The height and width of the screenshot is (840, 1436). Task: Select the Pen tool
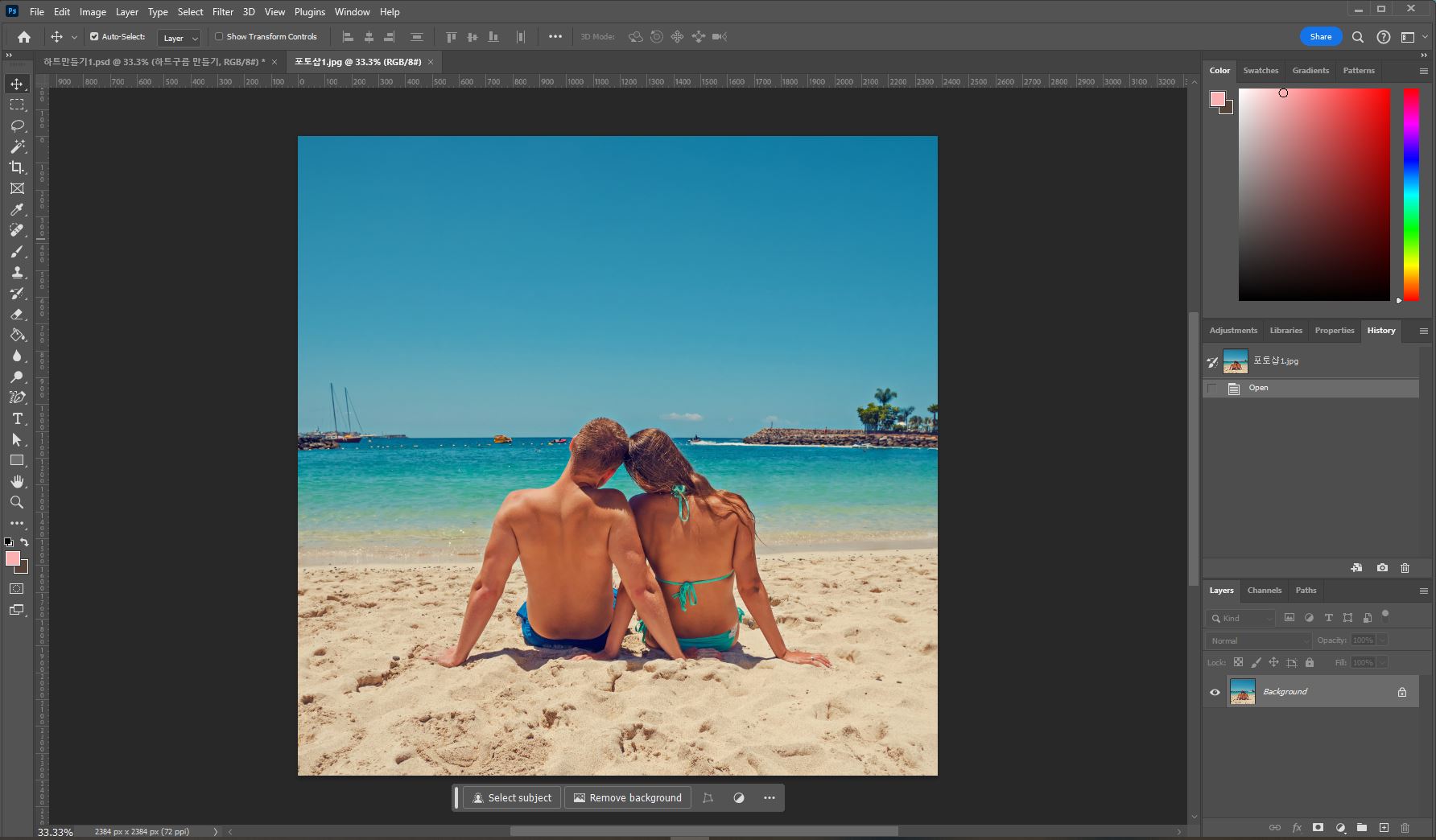[x=17, y=397]
